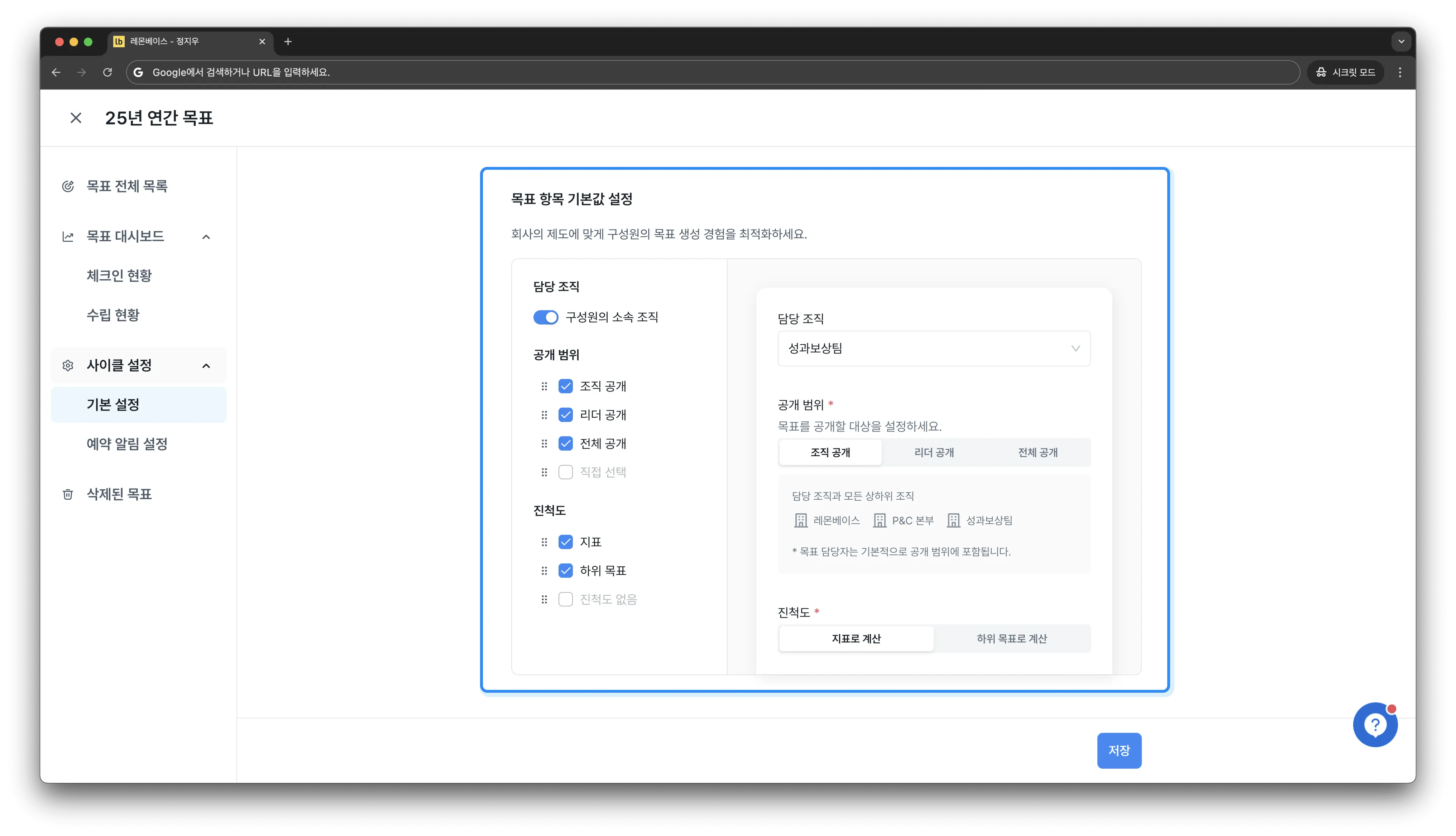This screenshot has height=836, width=1456.
Task: Open 기본 설정 in the sidebar
Action: coord(138,405)
